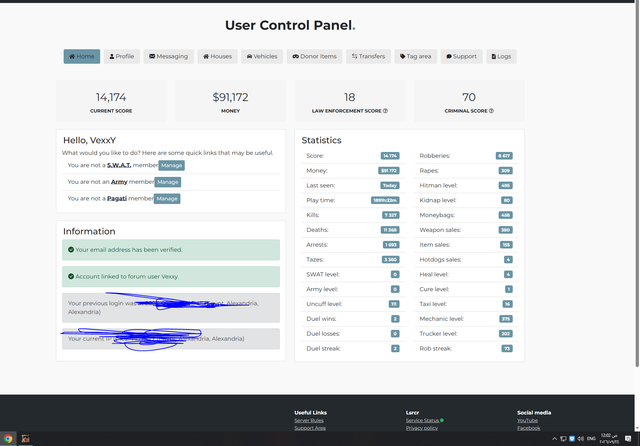Open the taskbar clock and date
This screenshot has width=640, height=446.
tap(609, 439)
